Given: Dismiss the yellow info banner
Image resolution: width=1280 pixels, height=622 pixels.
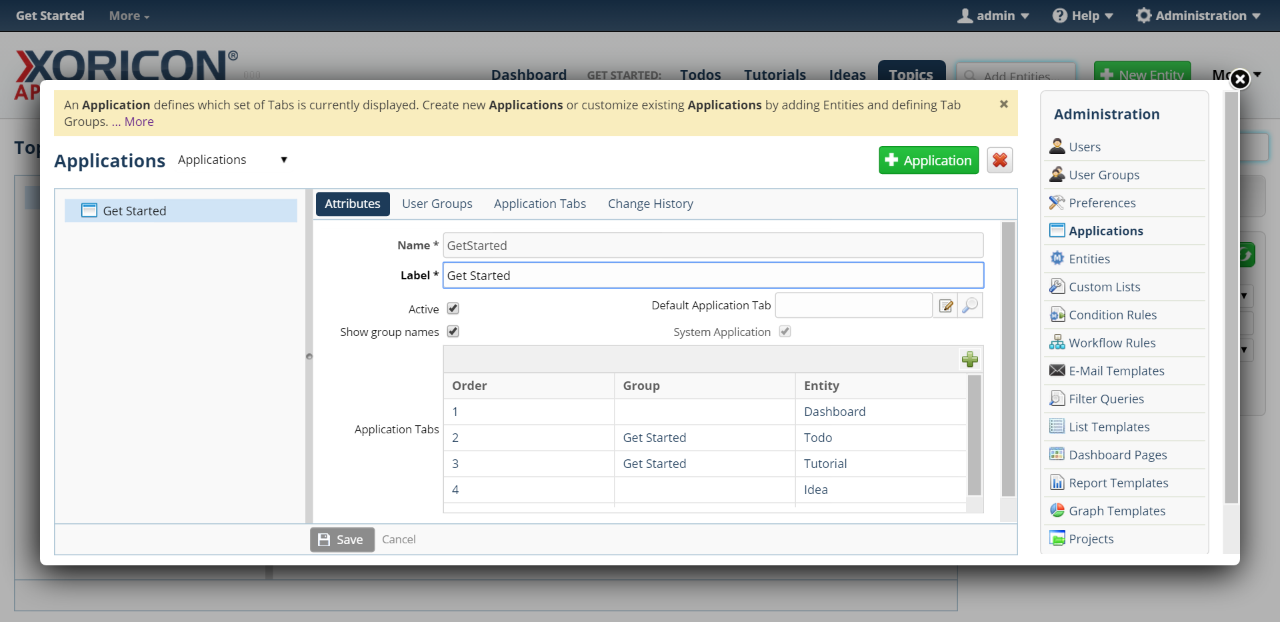Looking at the screenshot, I should coord(1004,104).
